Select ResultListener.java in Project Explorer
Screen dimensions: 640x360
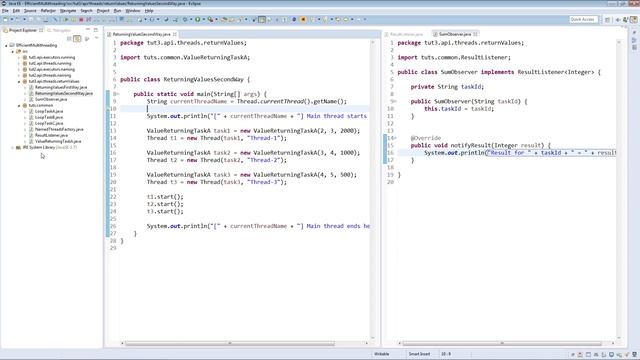51,135
